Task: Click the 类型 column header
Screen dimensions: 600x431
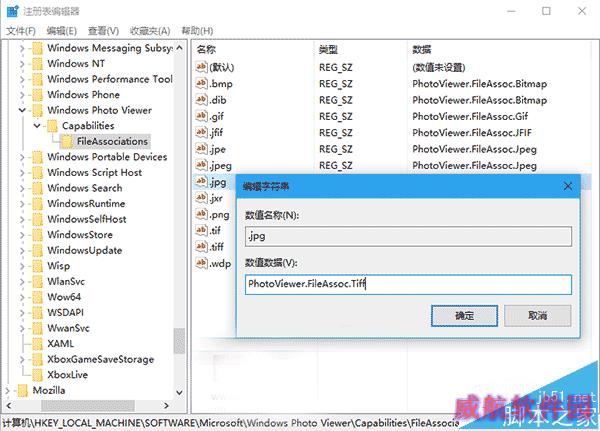Action: 328,49
